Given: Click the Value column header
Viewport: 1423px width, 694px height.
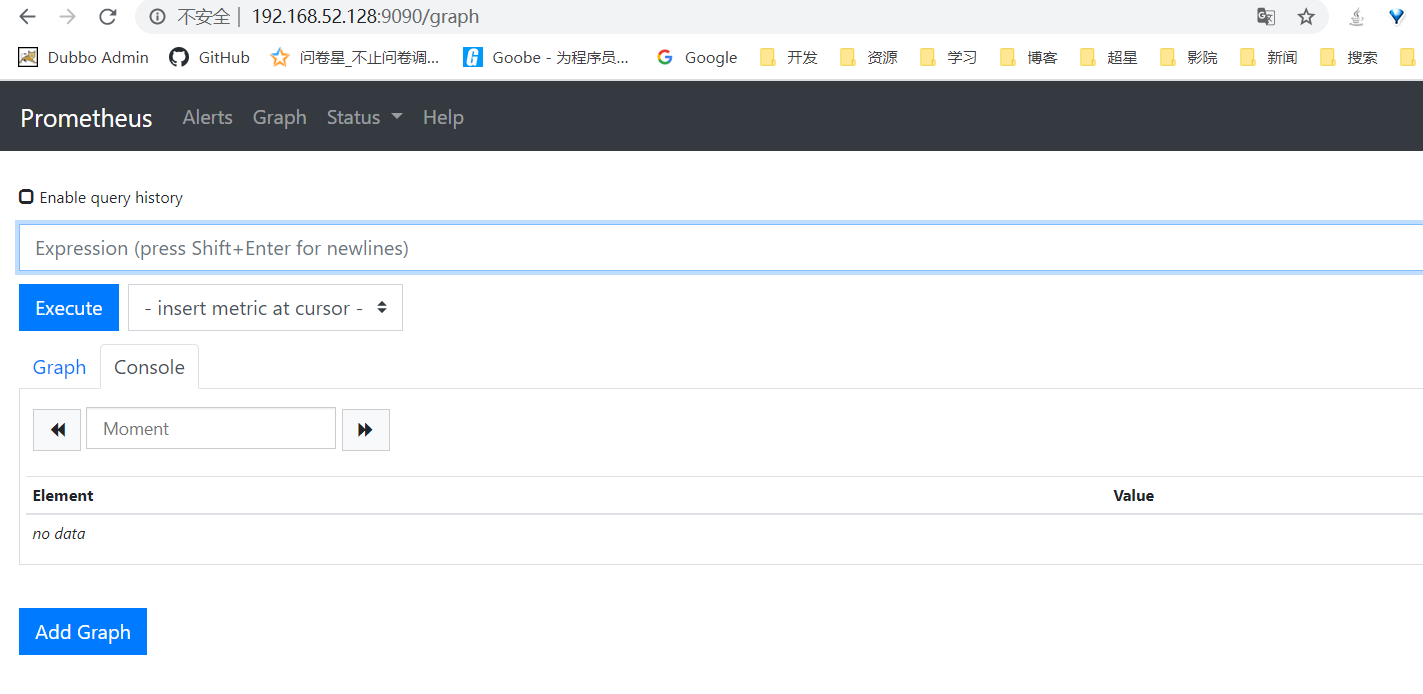Looking at the screenshot, I should point(1133,496).
